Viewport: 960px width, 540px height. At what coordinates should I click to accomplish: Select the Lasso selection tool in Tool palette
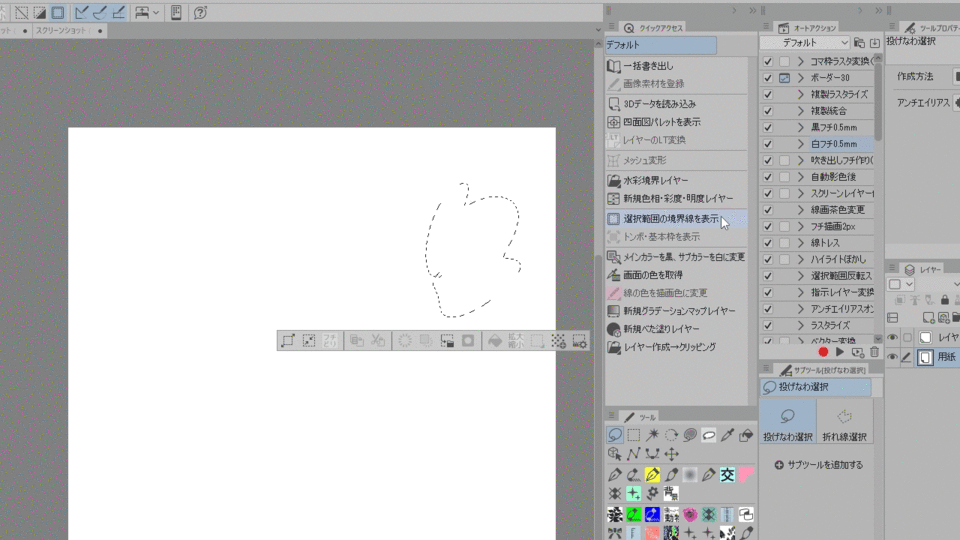(x=615, y=435)
